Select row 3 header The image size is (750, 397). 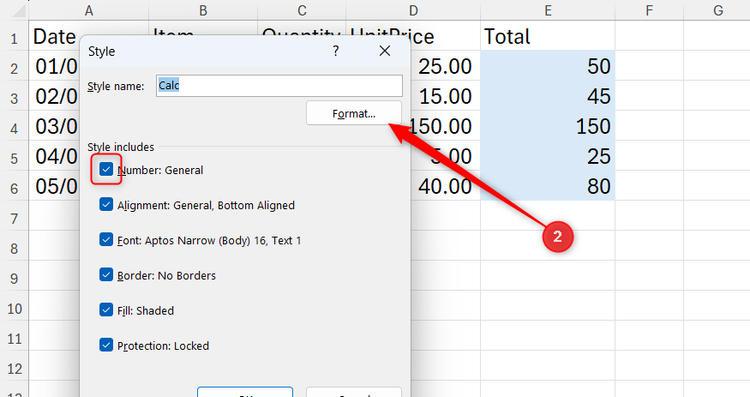pyautogui.click(x=14, y=98)
